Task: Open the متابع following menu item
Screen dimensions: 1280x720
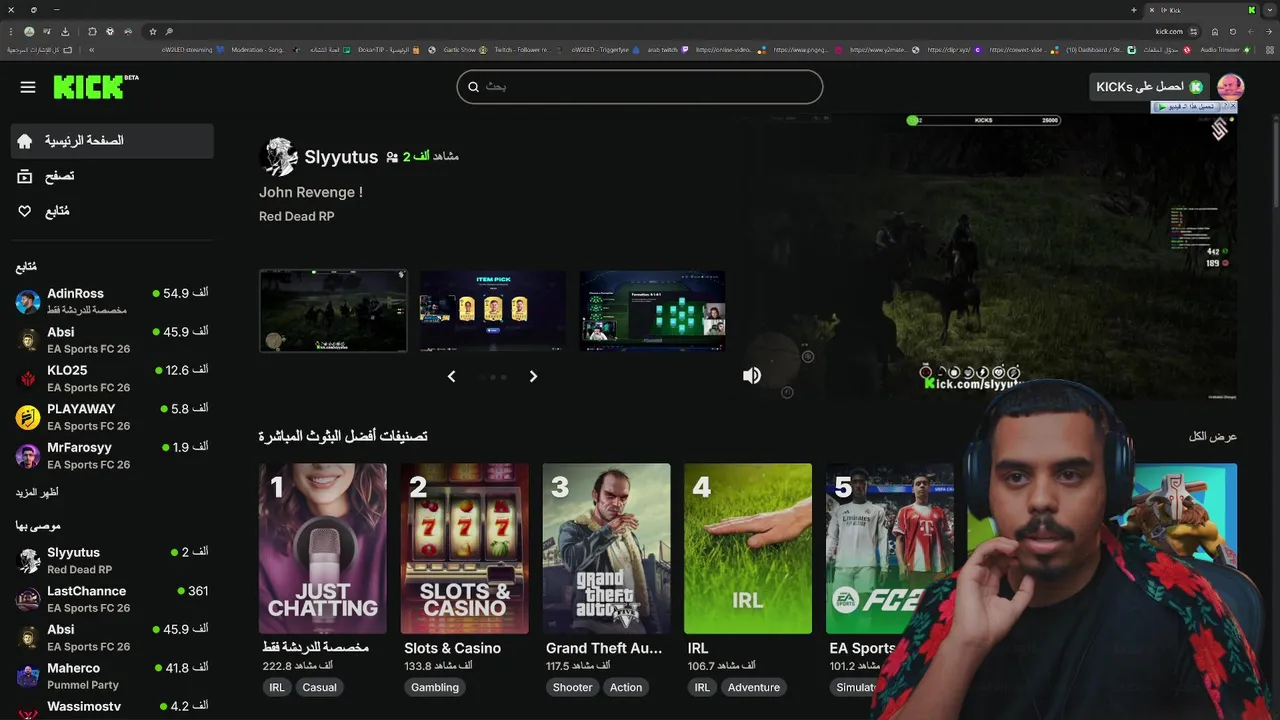Action: coord(112,211)
